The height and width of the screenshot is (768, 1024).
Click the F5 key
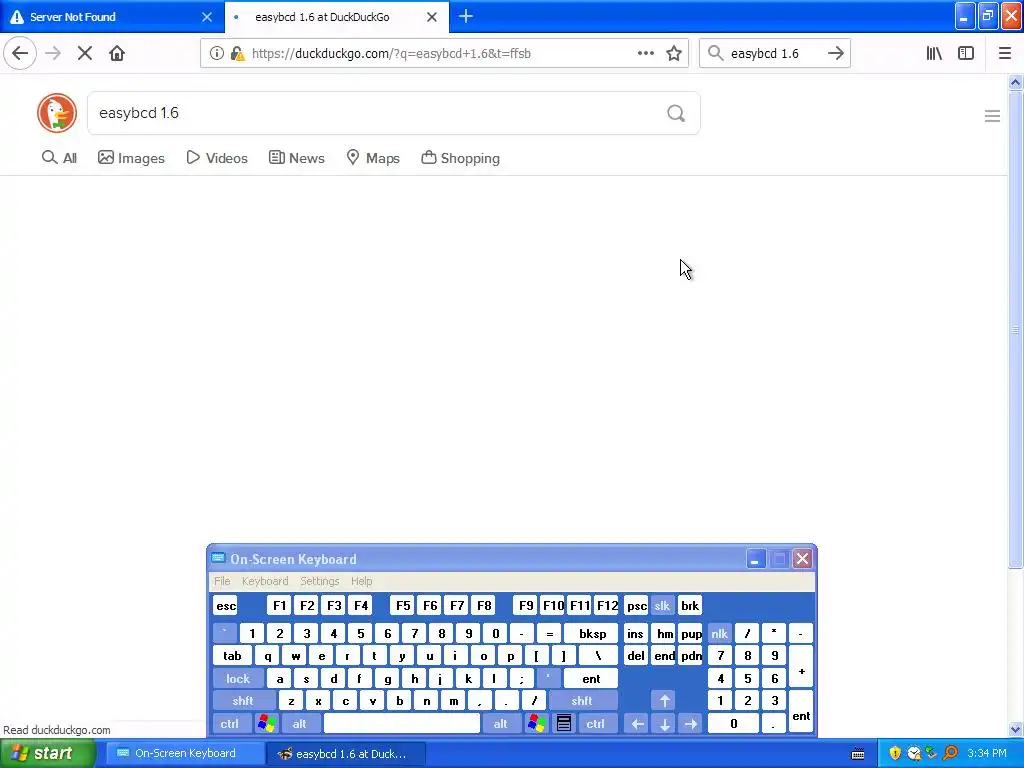(403, 606)
